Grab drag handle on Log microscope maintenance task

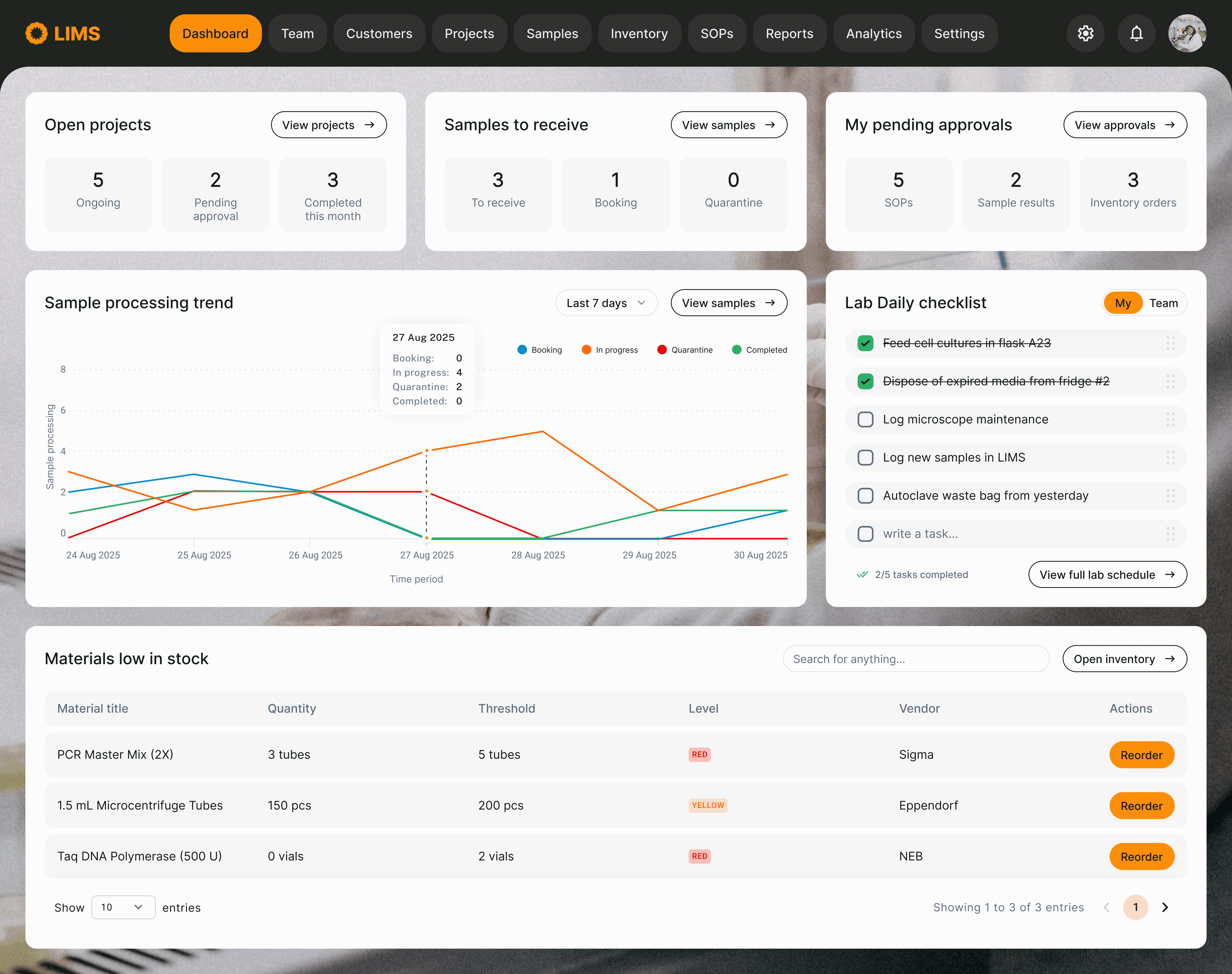(x=1170, y=420)
